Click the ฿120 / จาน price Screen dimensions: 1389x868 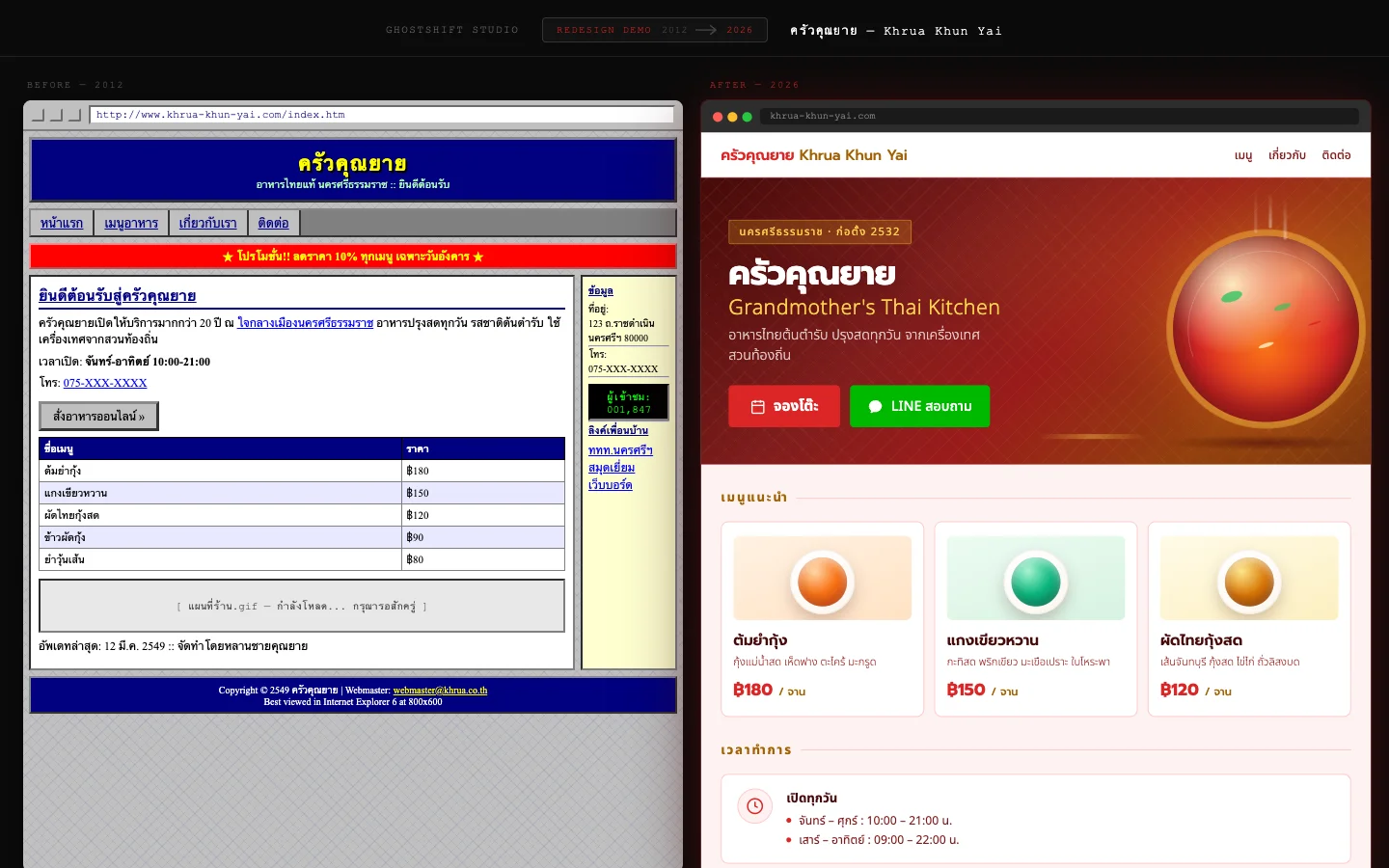tap(1195, 690)
